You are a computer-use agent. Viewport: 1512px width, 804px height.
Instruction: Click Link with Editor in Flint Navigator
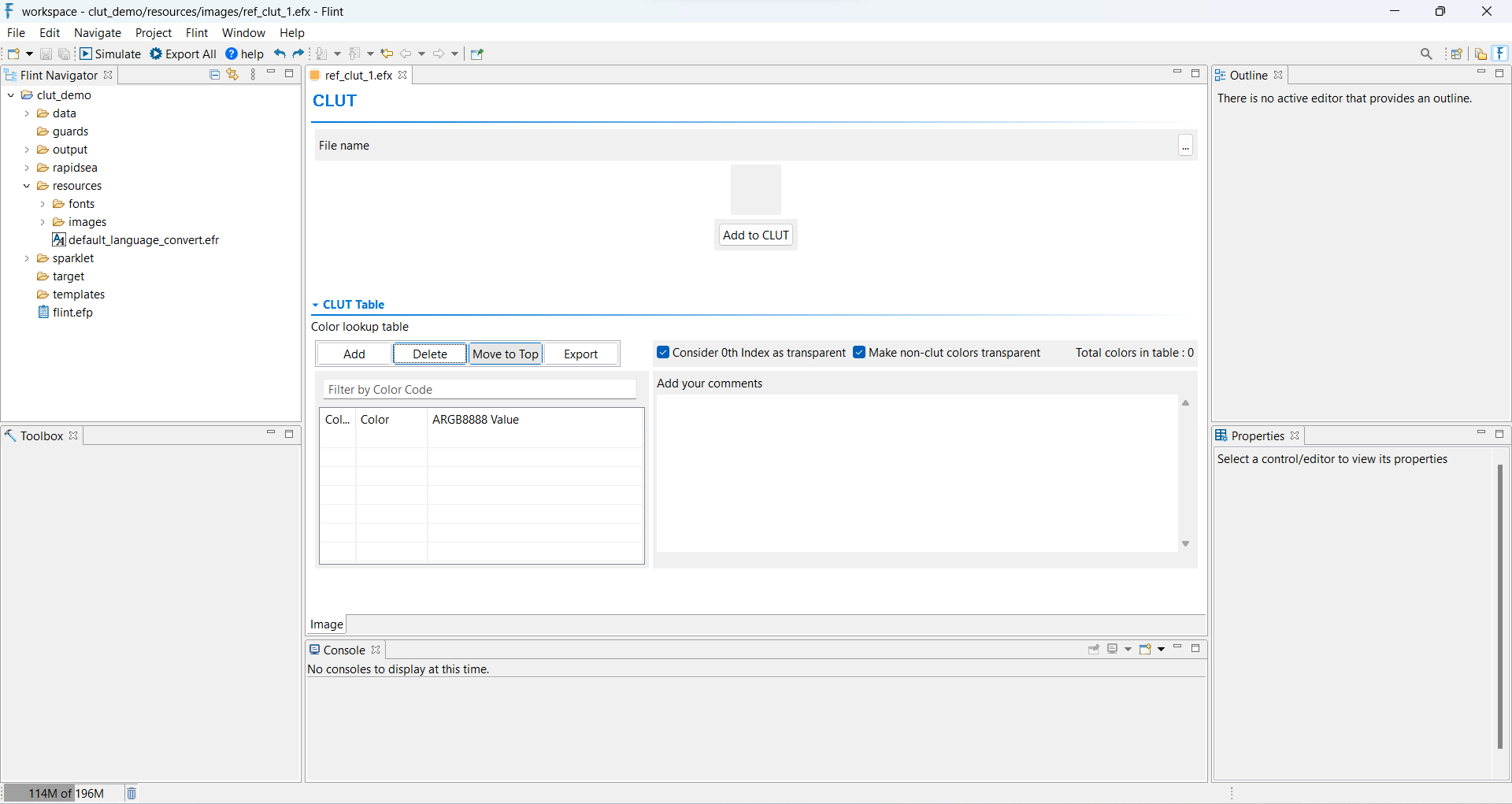click(x=232, y=74)
